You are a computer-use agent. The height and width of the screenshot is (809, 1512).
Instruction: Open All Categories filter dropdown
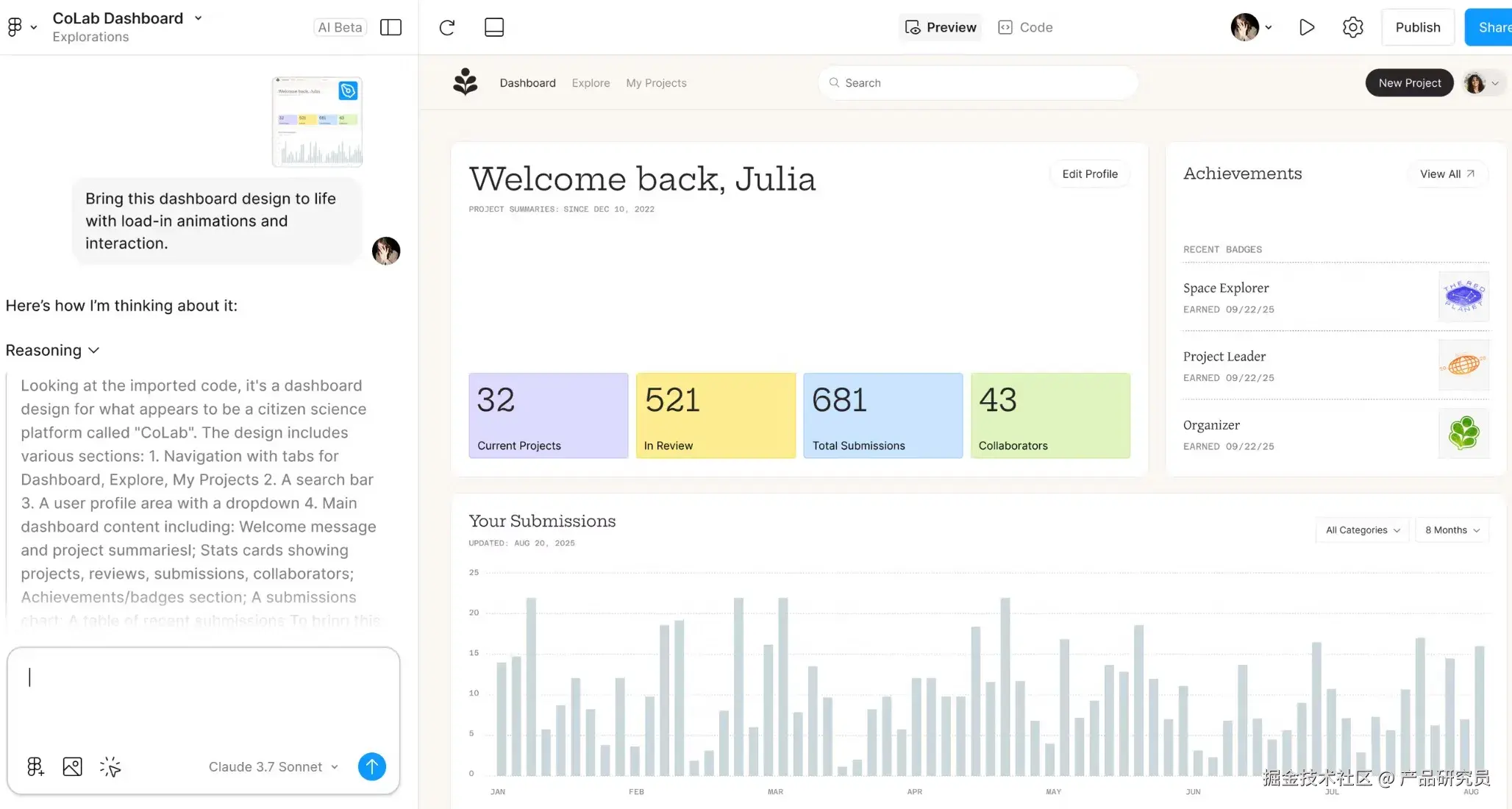point(1362,530)
